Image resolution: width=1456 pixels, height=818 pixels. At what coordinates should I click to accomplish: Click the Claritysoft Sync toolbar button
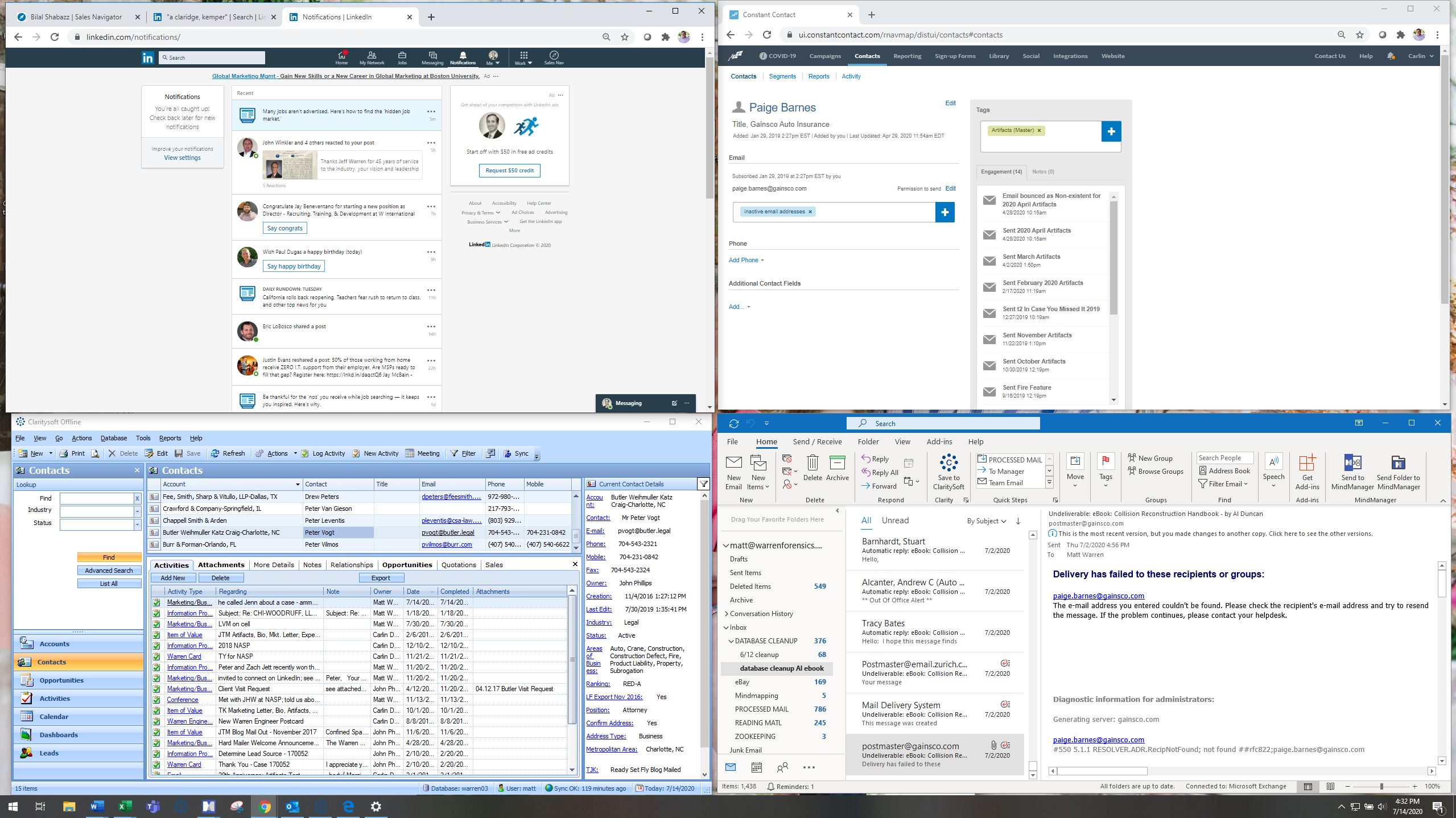[516, 453]
